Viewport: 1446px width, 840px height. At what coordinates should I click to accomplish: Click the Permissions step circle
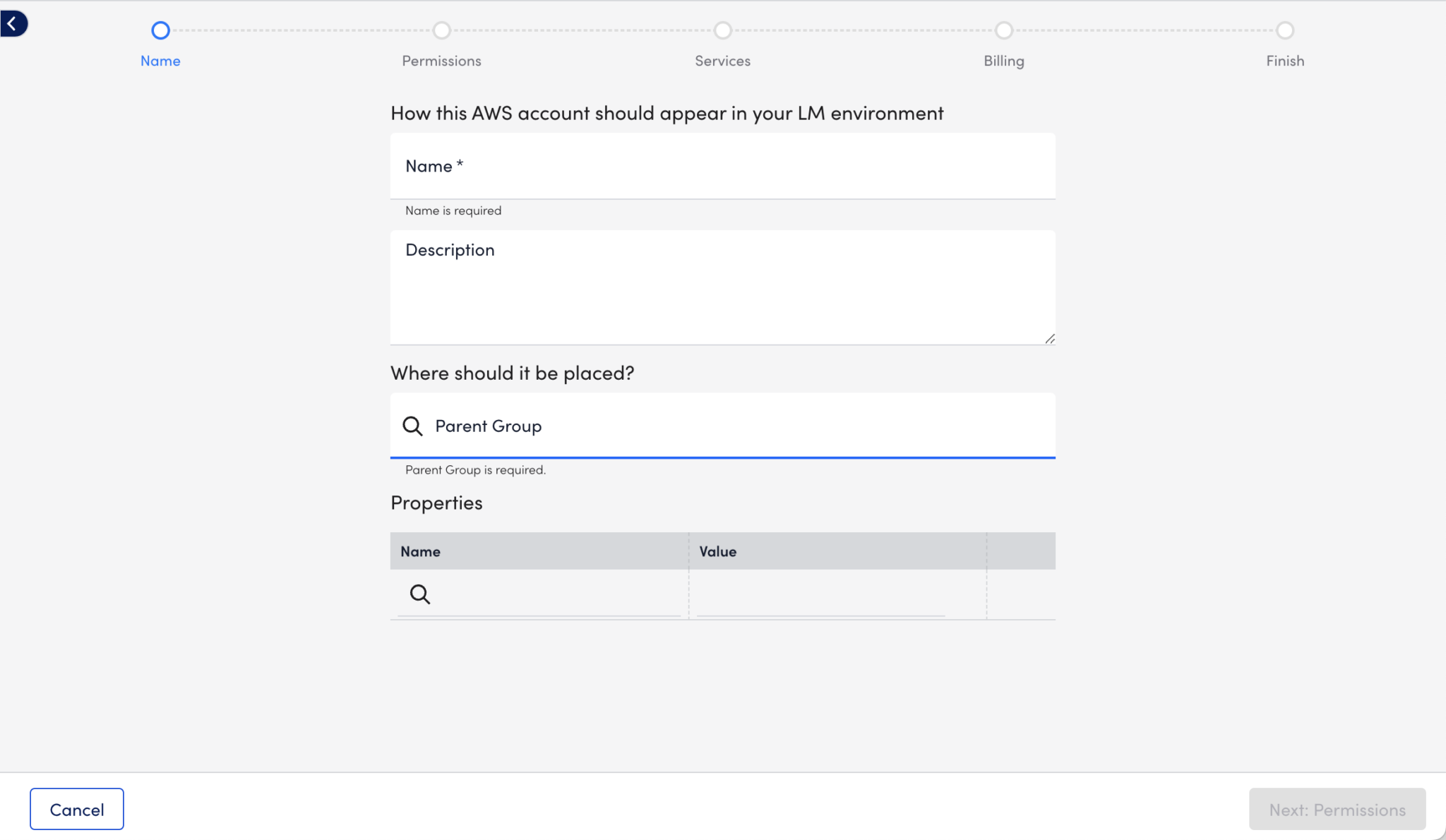[x=441, y=30]
